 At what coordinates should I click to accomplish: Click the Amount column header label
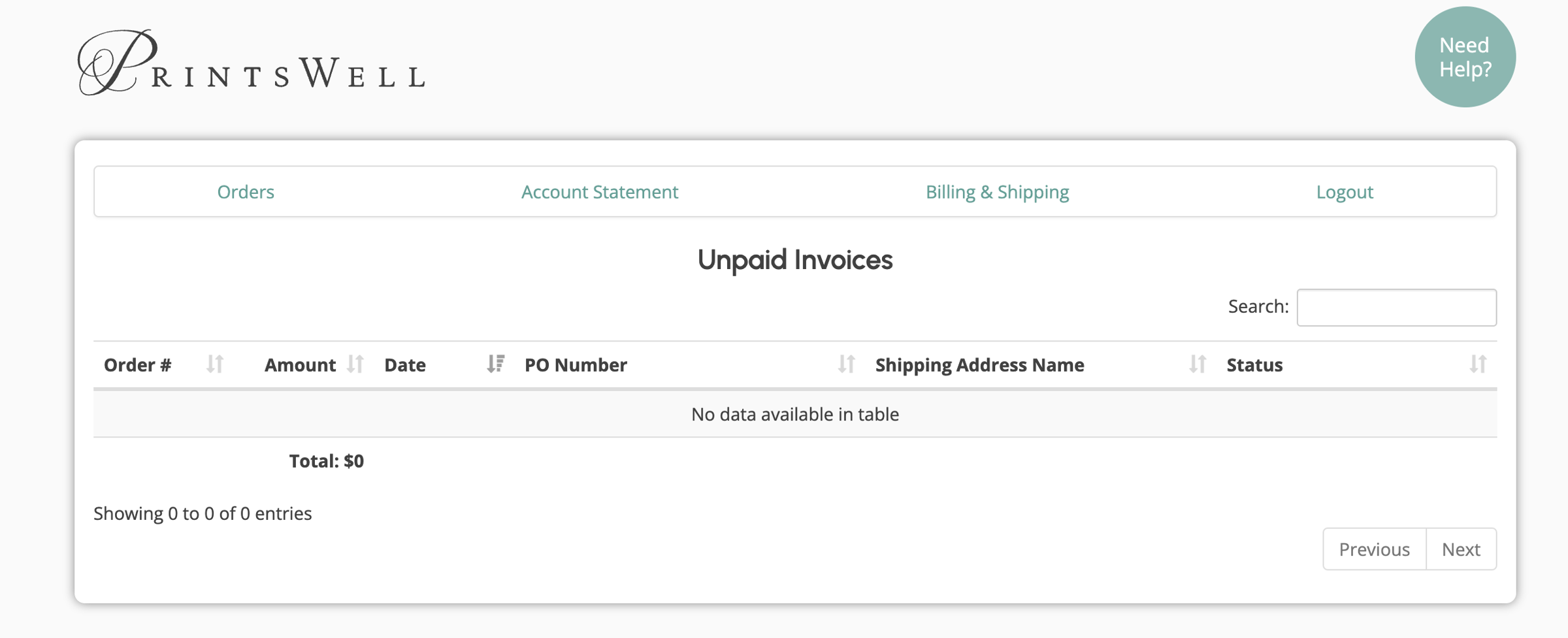pyautogui.click(x=300, y=365)
